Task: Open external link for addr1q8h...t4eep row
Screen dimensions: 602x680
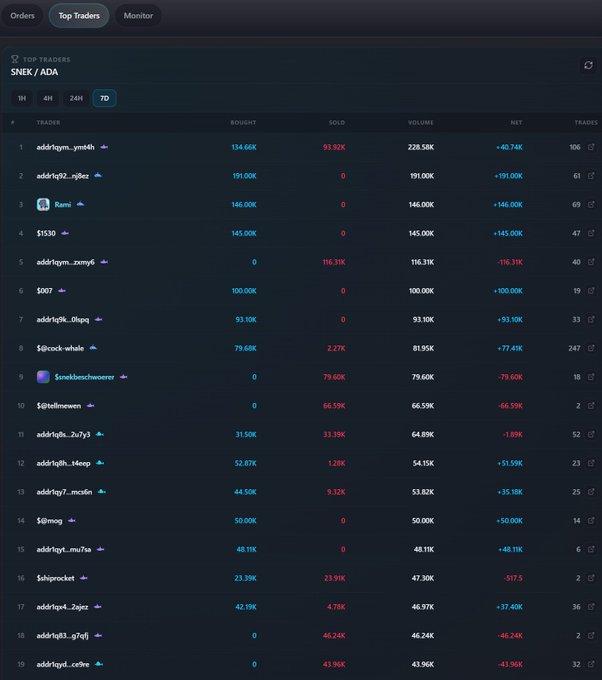Action: click(x=591, y=463)
